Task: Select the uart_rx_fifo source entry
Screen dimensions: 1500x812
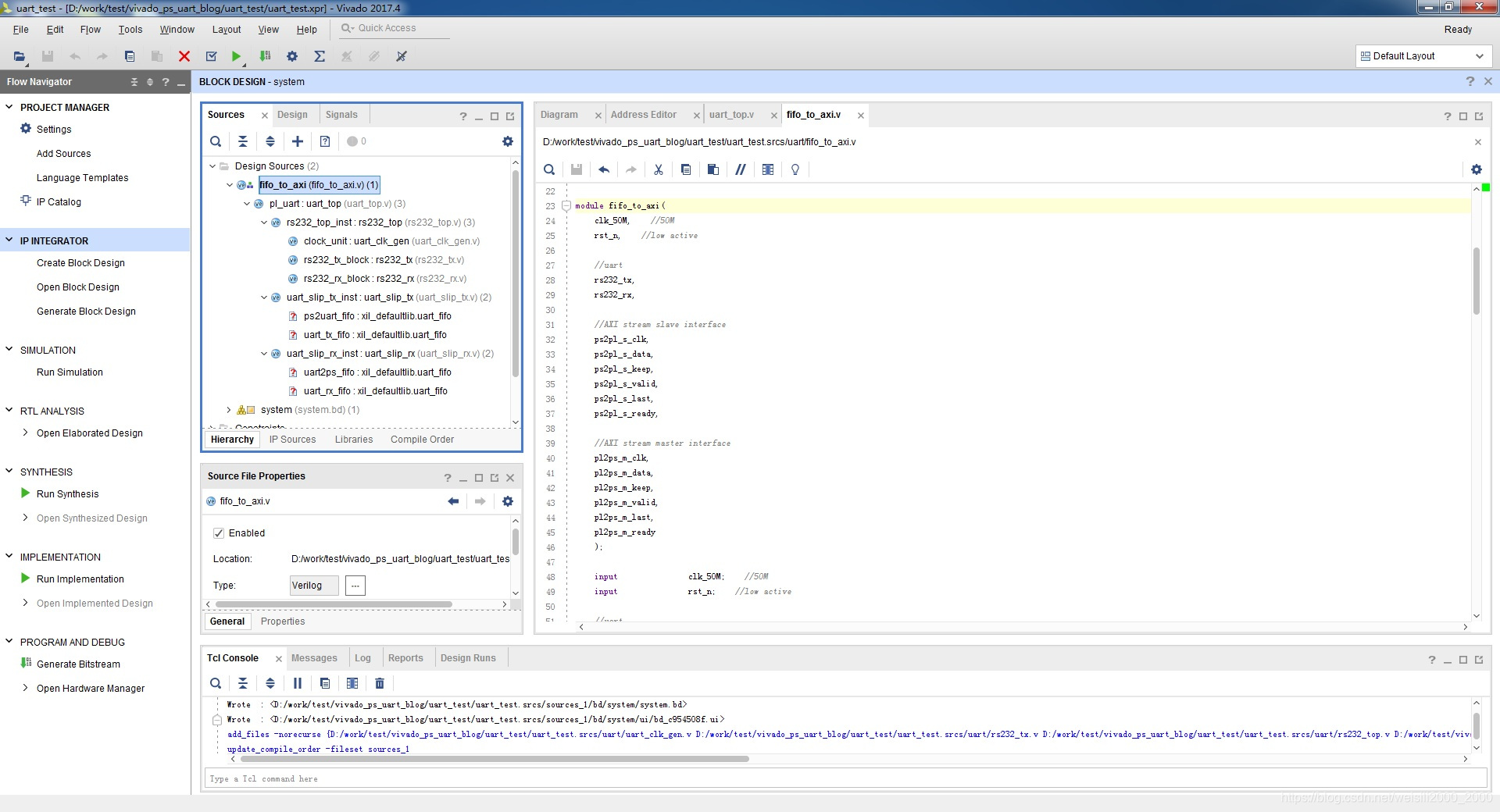Action: click(x=375, y=391)
